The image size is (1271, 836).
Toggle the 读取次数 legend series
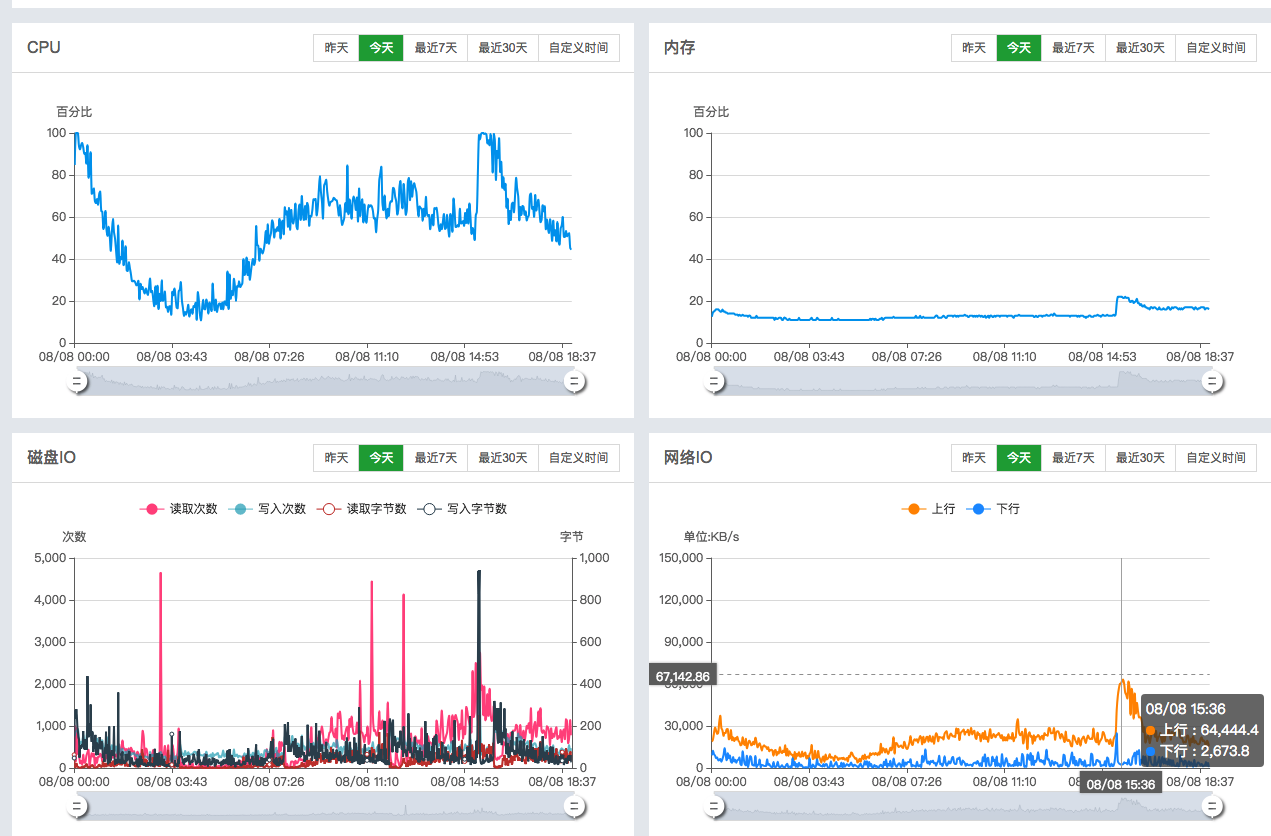pos(179,509)
